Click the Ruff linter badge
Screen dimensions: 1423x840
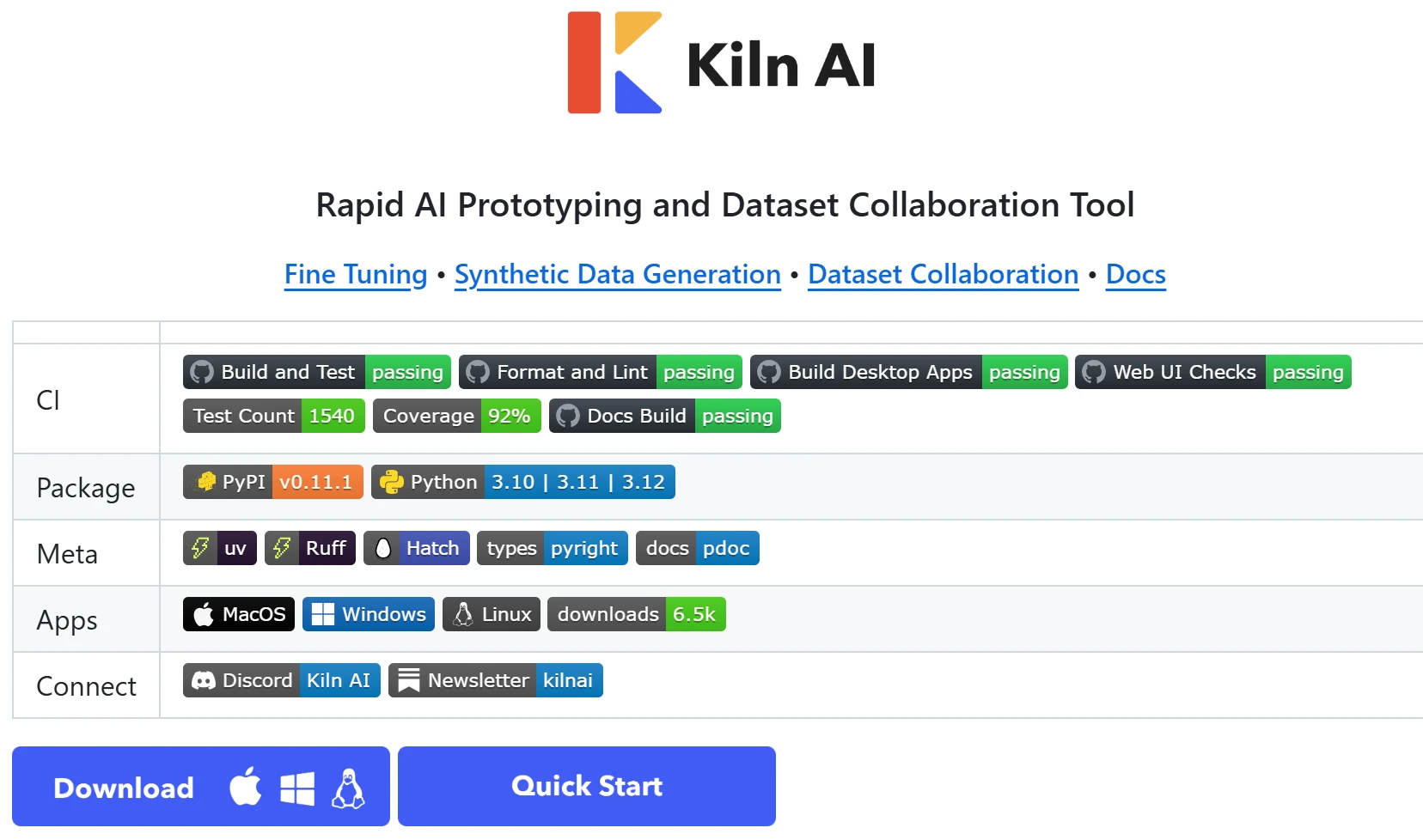310,548
